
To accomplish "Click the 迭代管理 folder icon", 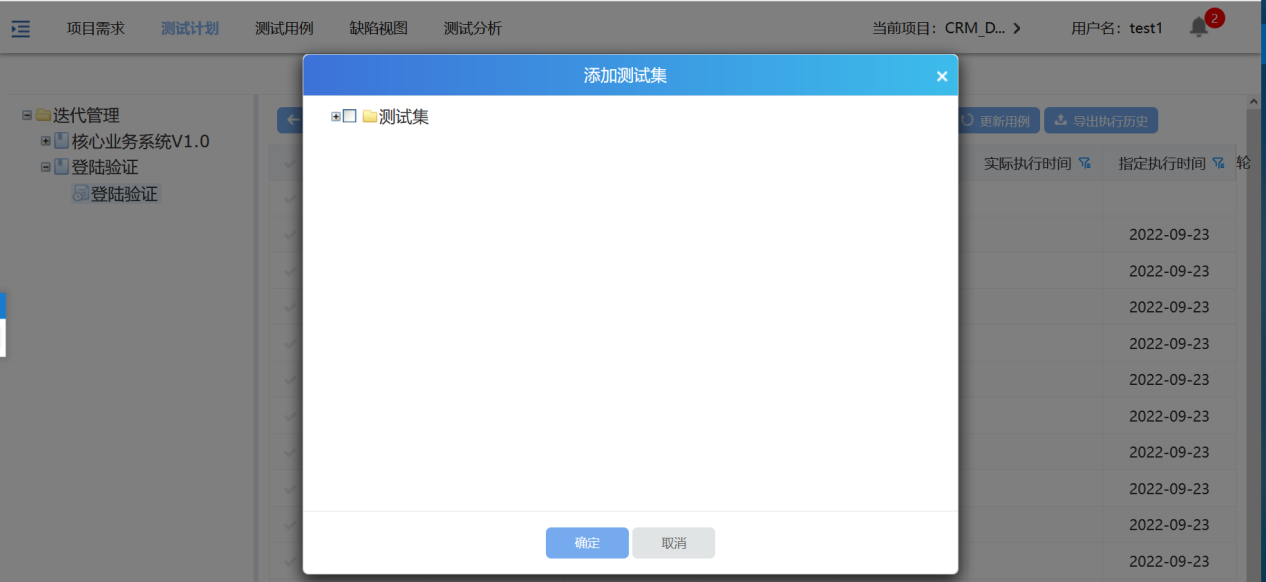I will coord(43,116).
